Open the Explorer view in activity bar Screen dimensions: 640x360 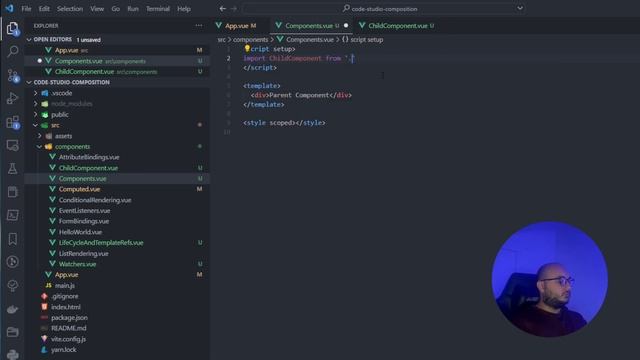click(13, 29)
